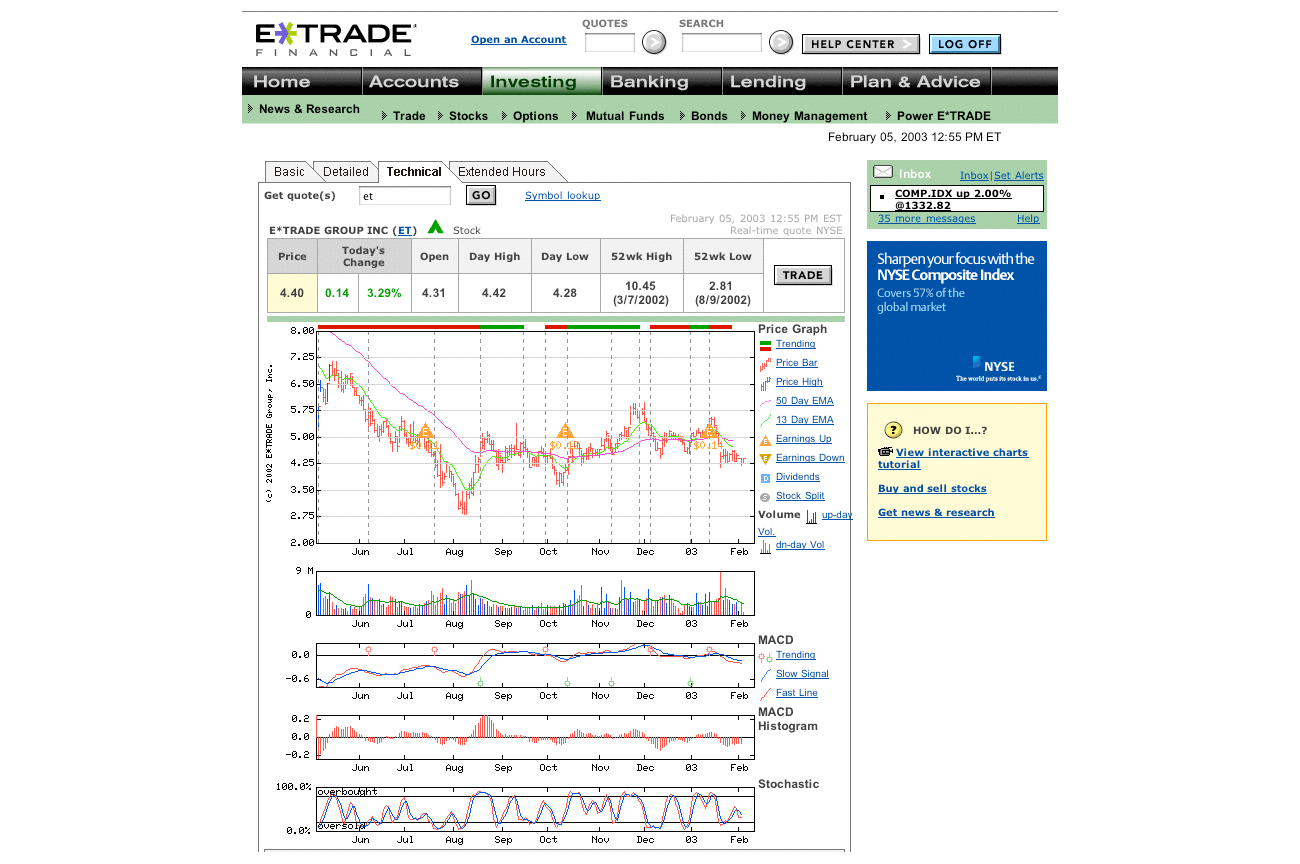The width and height of the screenshot is (1300, 864).
Task: Click the Open an Account link
Action: coord(518,40)
